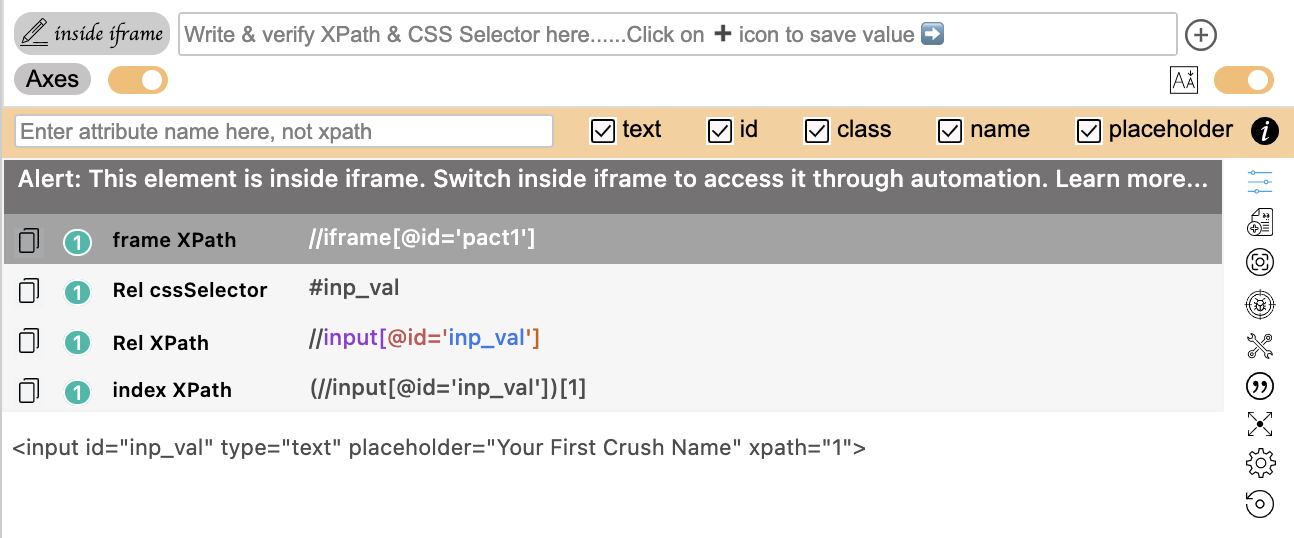
Task: Uncheck the class attribute checkbox
Action: [817, 131]
